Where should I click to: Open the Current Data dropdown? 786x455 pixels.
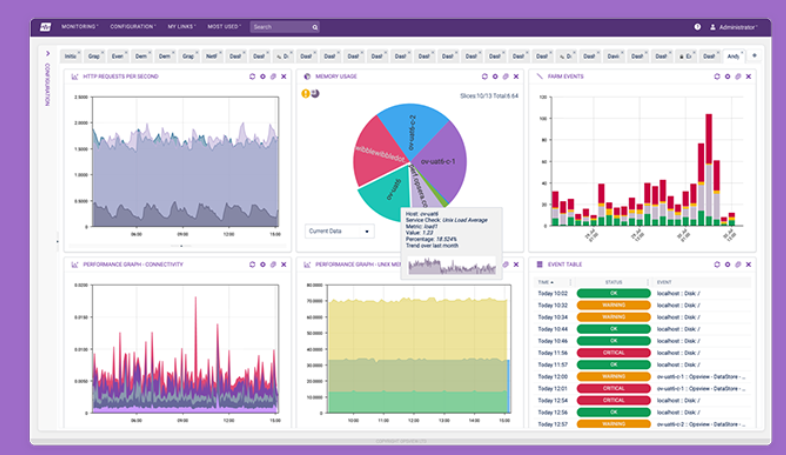coord(339,231)
